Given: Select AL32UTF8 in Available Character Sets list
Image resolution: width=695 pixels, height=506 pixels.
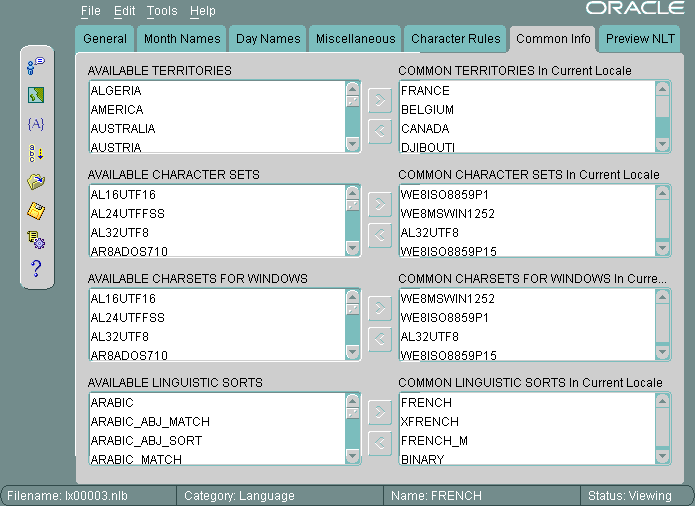Looking at the screenshot, I should pos(120,233).
